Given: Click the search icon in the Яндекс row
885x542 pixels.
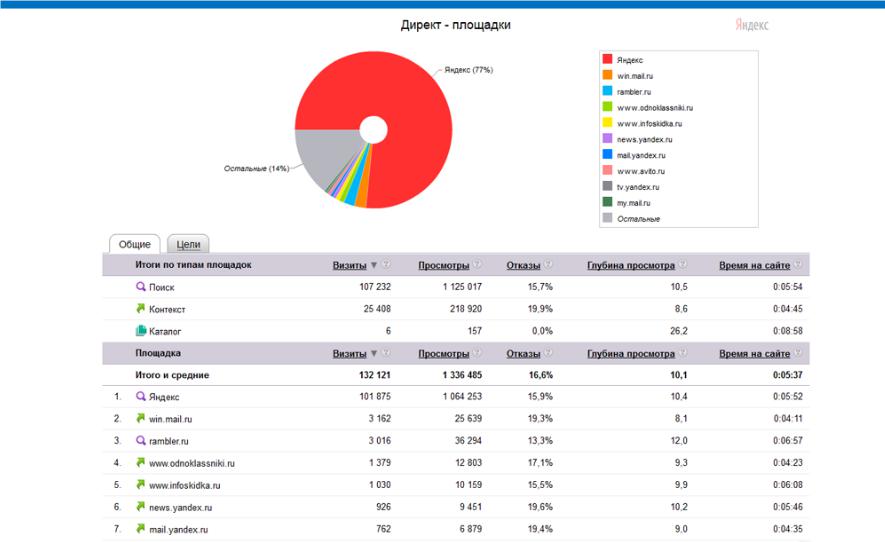Looking at the screenshot, I should point(141,396).
